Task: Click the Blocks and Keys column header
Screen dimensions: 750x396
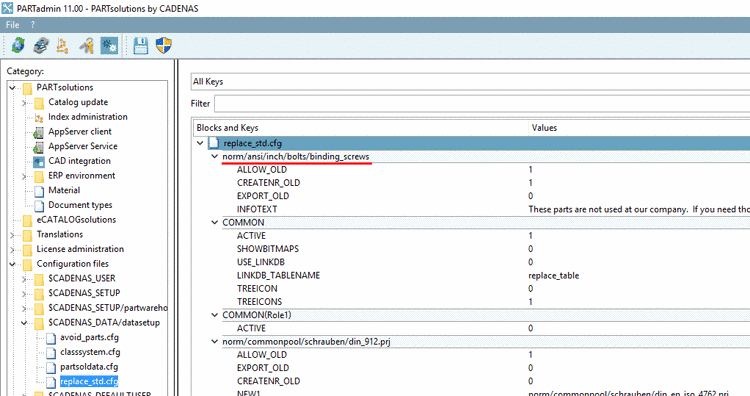Action: [361, 128]
